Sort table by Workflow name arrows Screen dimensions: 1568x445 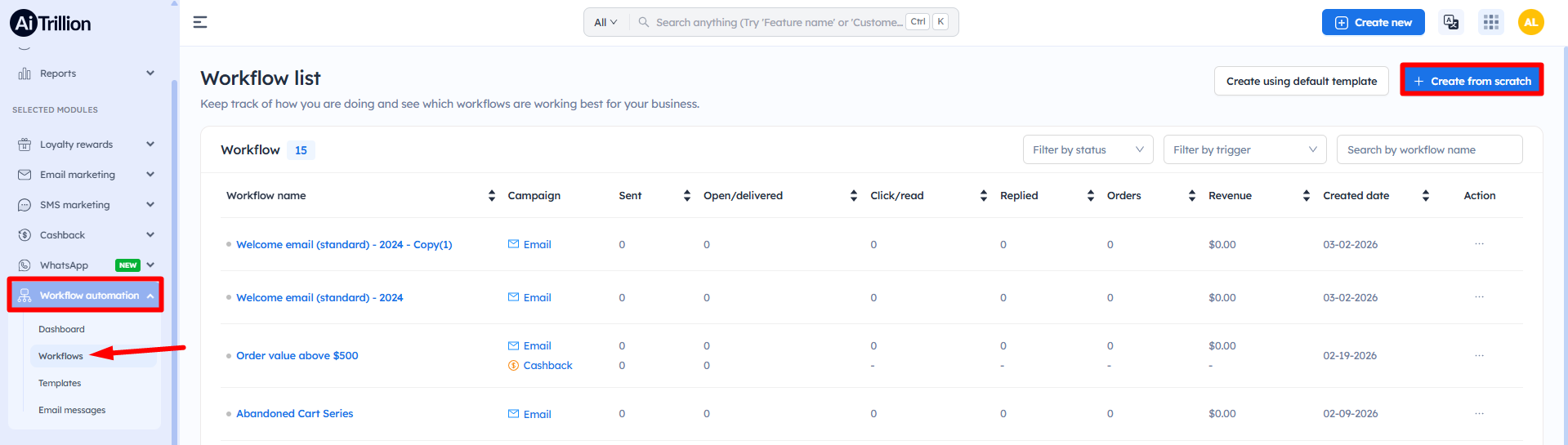491,196
